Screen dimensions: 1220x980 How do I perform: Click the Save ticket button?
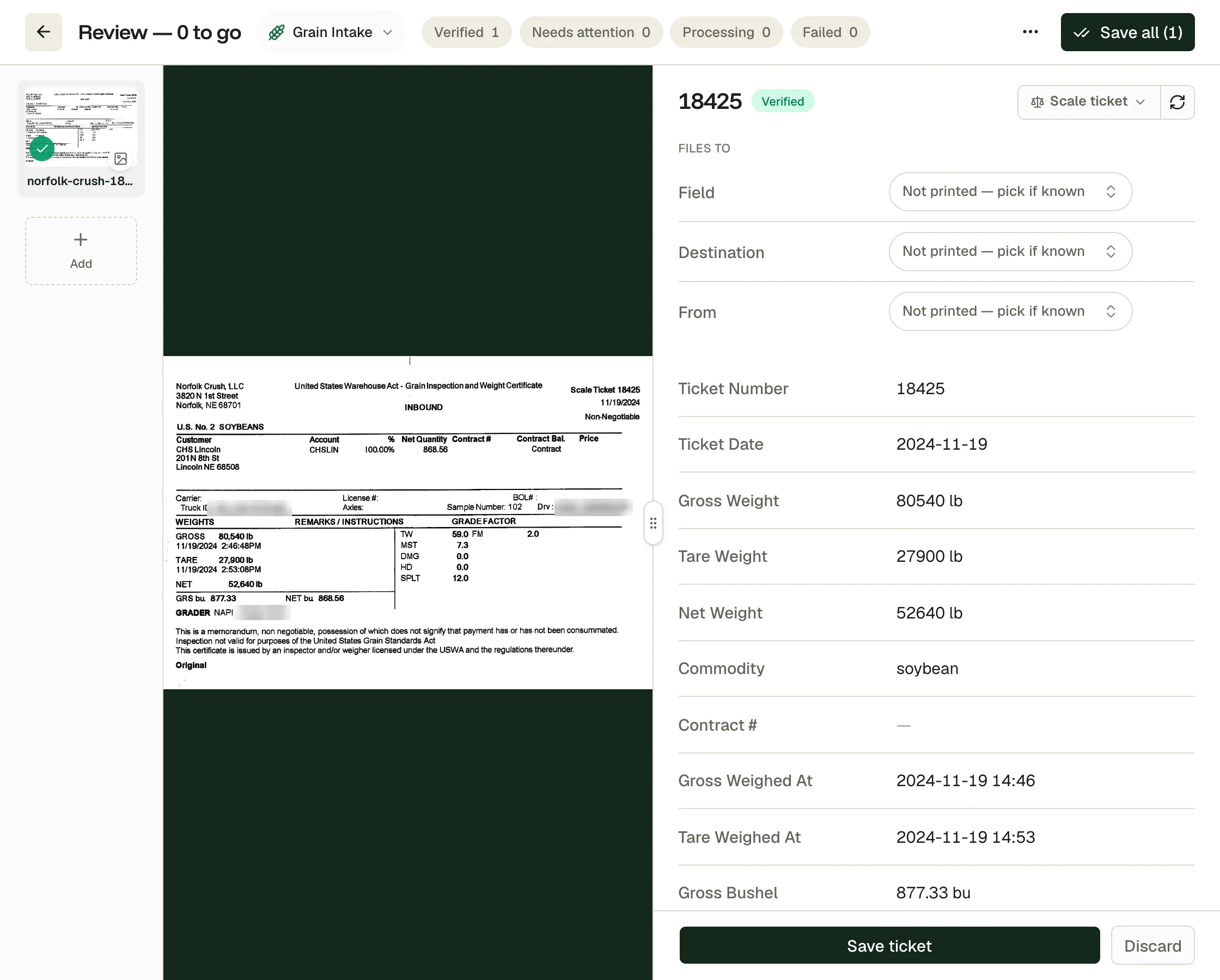(889, 946)
